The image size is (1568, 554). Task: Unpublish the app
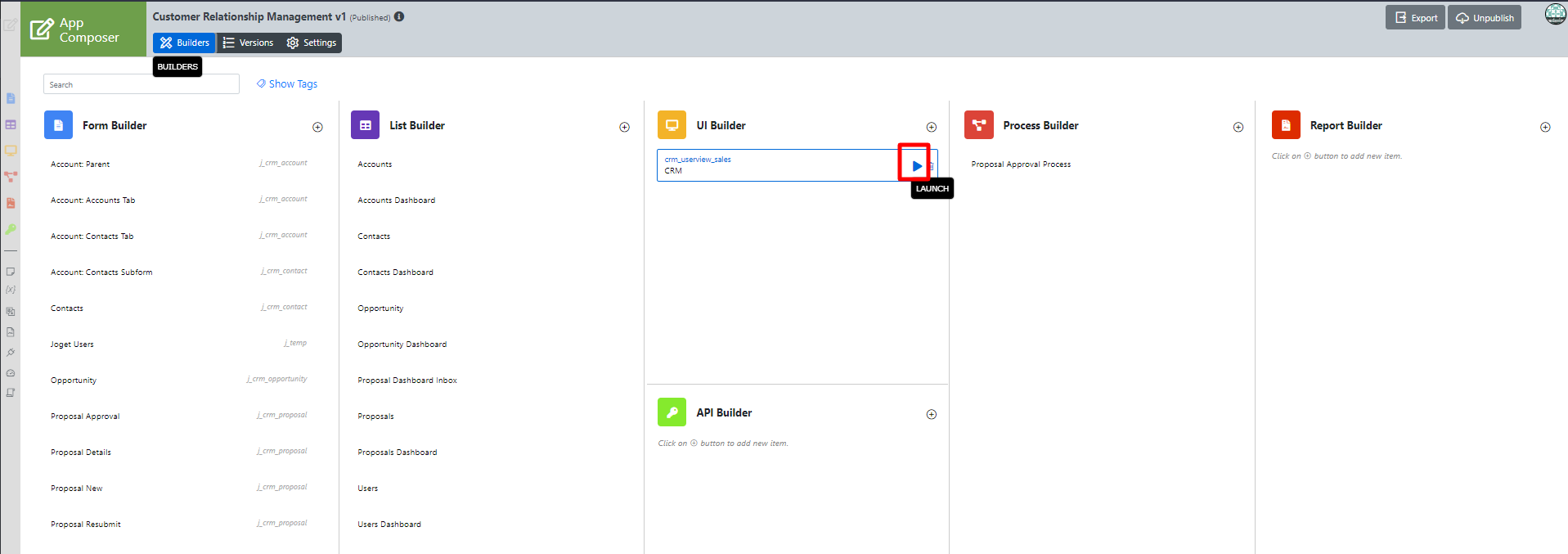tap(1484, 17)
